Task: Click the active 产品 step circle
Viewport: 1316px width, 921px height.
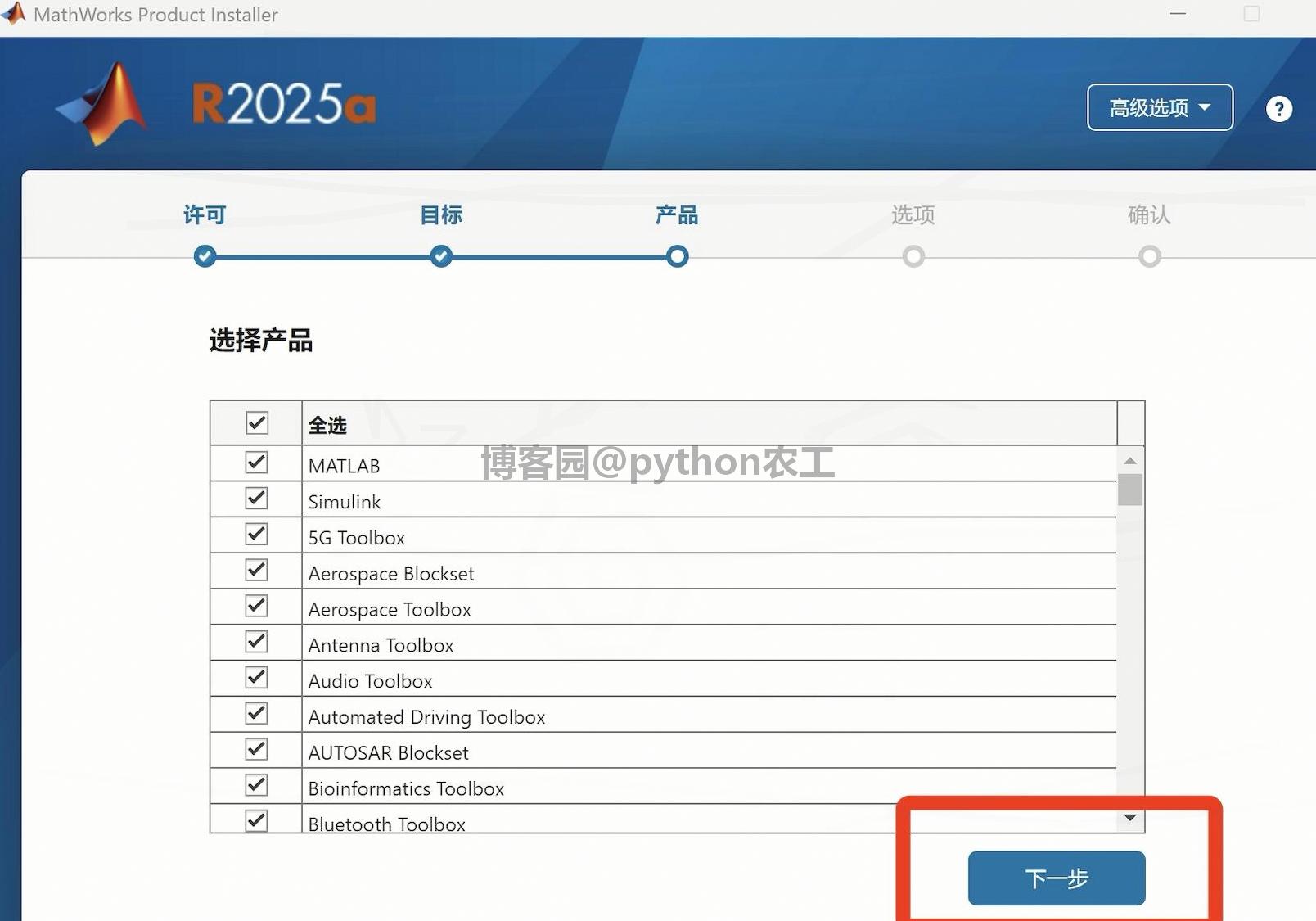Action: point(677,256)
